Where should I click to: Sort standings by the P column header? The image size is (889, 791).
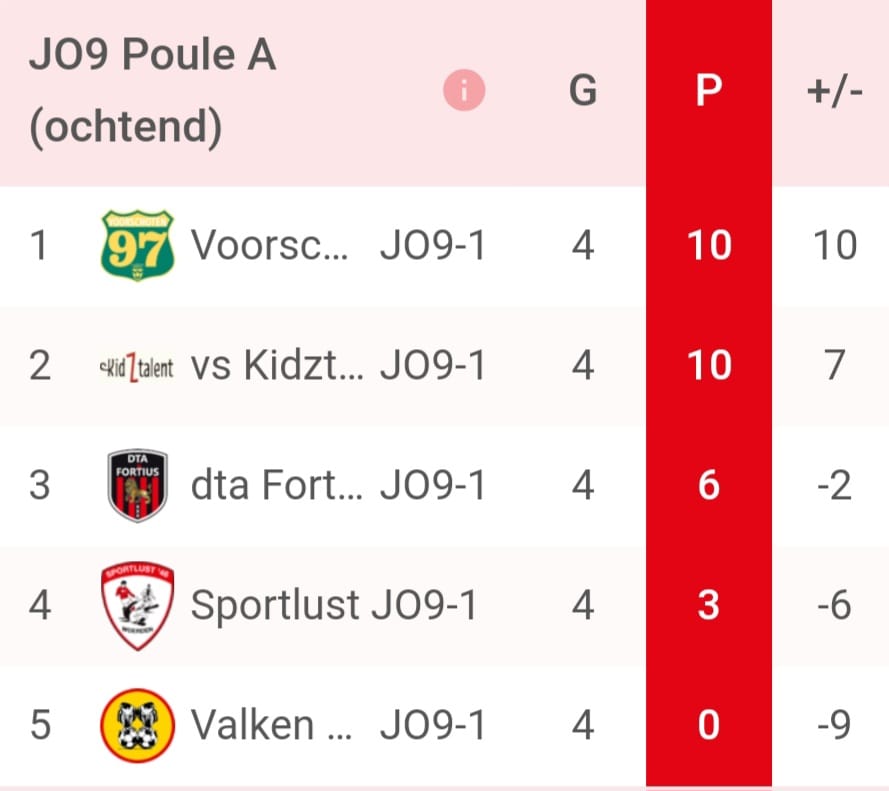click(x=709, y=90)
